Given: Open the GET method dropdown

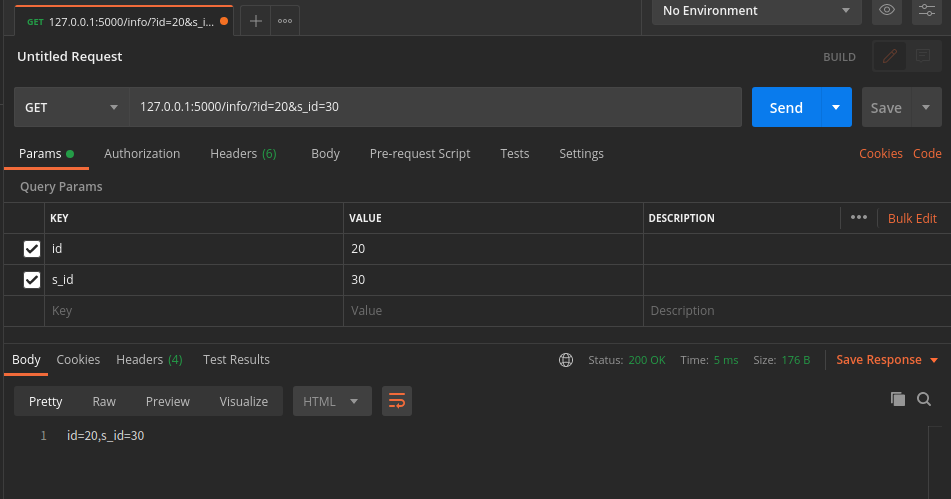Looking at the screenshot, I should pyautogui.click(x=71, y=107).
